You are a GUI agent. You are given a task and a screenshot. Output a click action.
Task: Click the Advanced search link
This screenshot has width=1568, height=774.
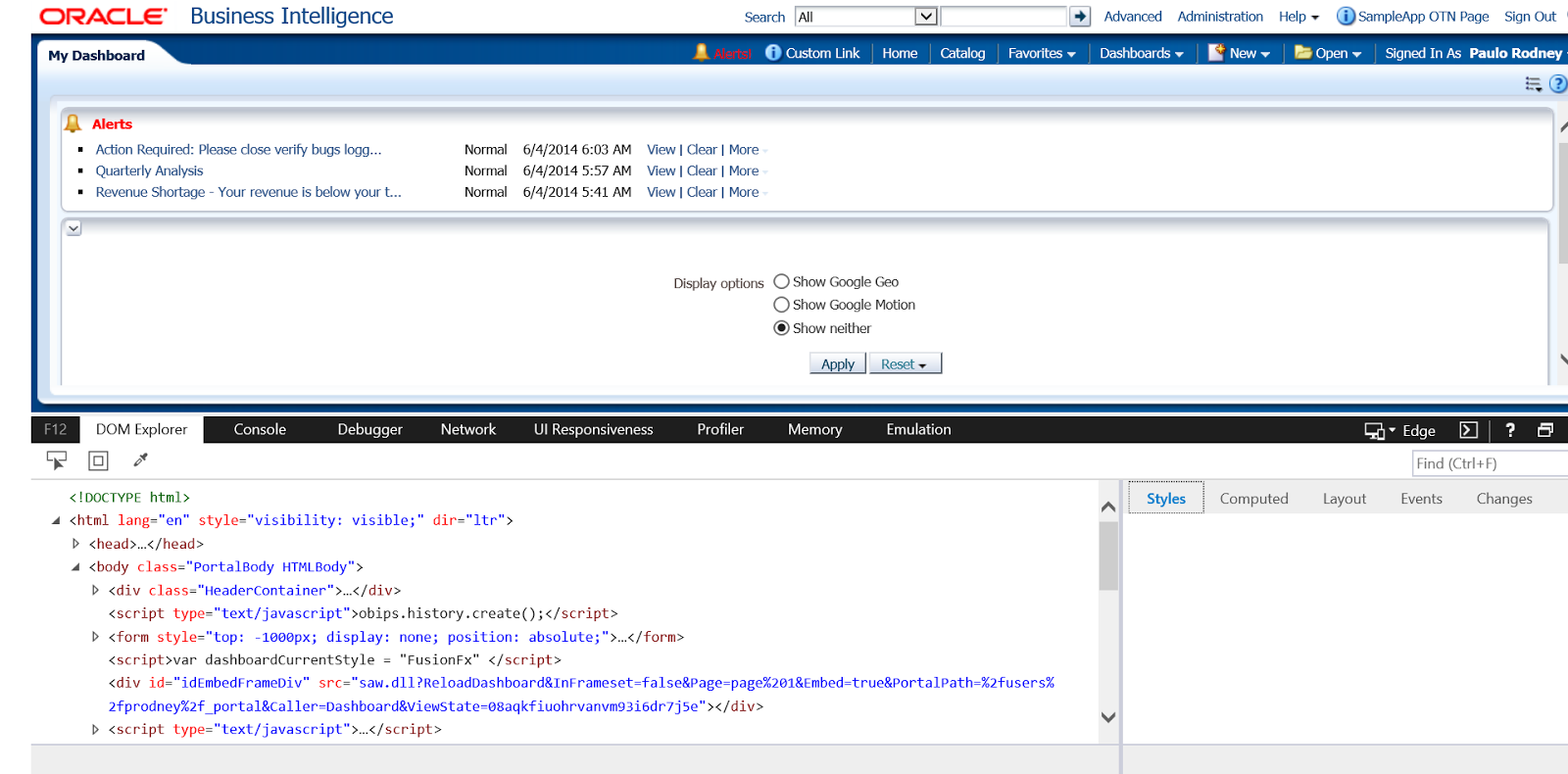click(x=1133, y=17)
